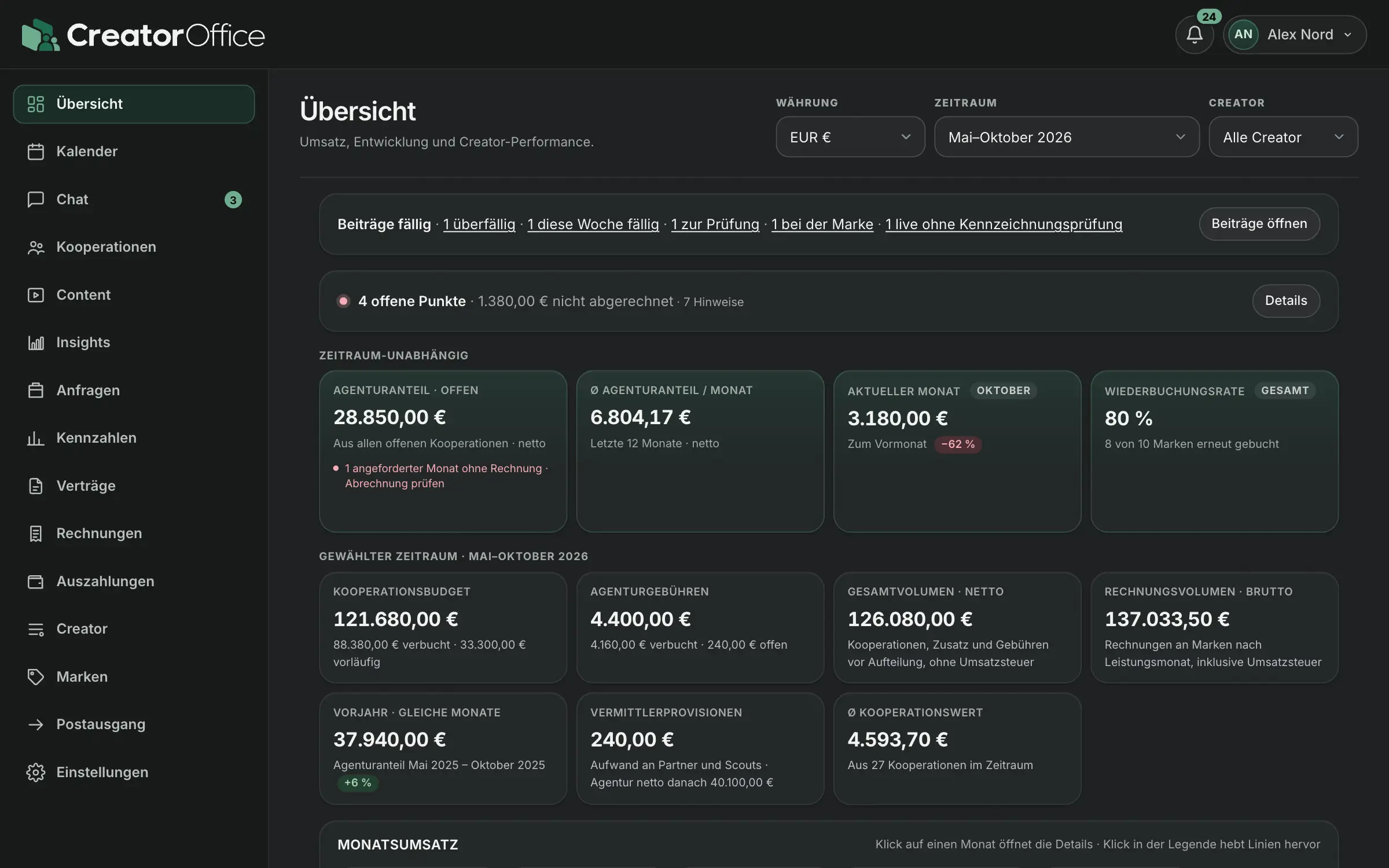Viewport: 1389px width, 868px height.
Task: Click the AN avatar circle
Action: [1243, 34]
